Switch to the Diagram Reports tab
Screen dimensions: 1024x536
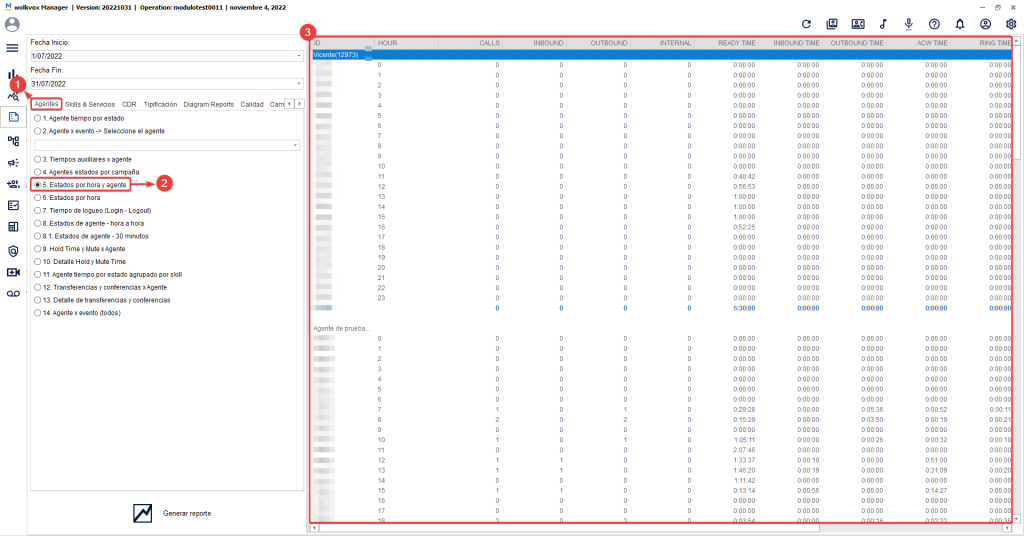tap(208, 104)
